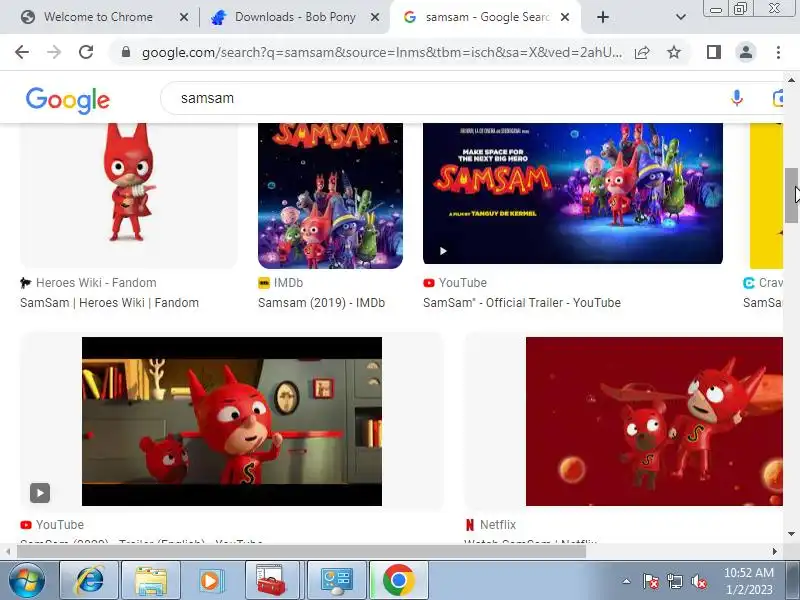
Task: Open the Control Panel taskbar icon
Action: 337,580
